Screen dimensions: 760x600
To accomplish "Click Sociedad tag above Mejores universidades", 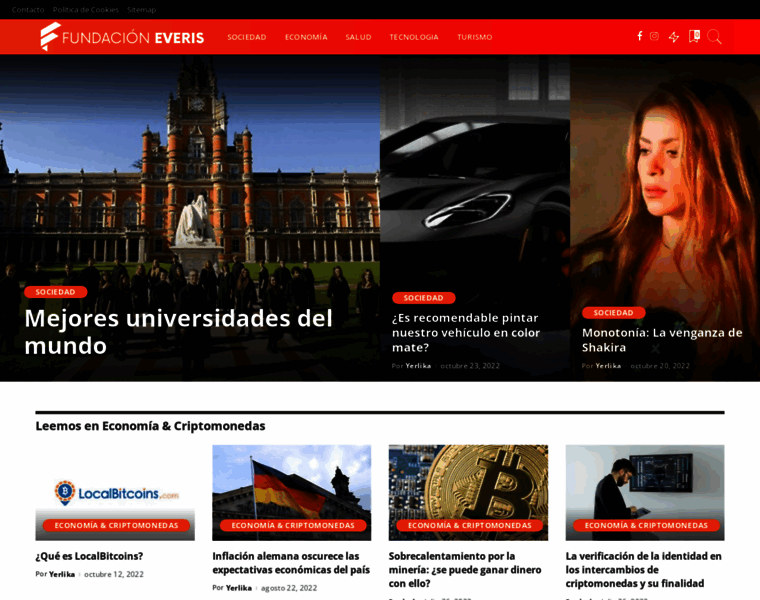I will tap(55, 292).
